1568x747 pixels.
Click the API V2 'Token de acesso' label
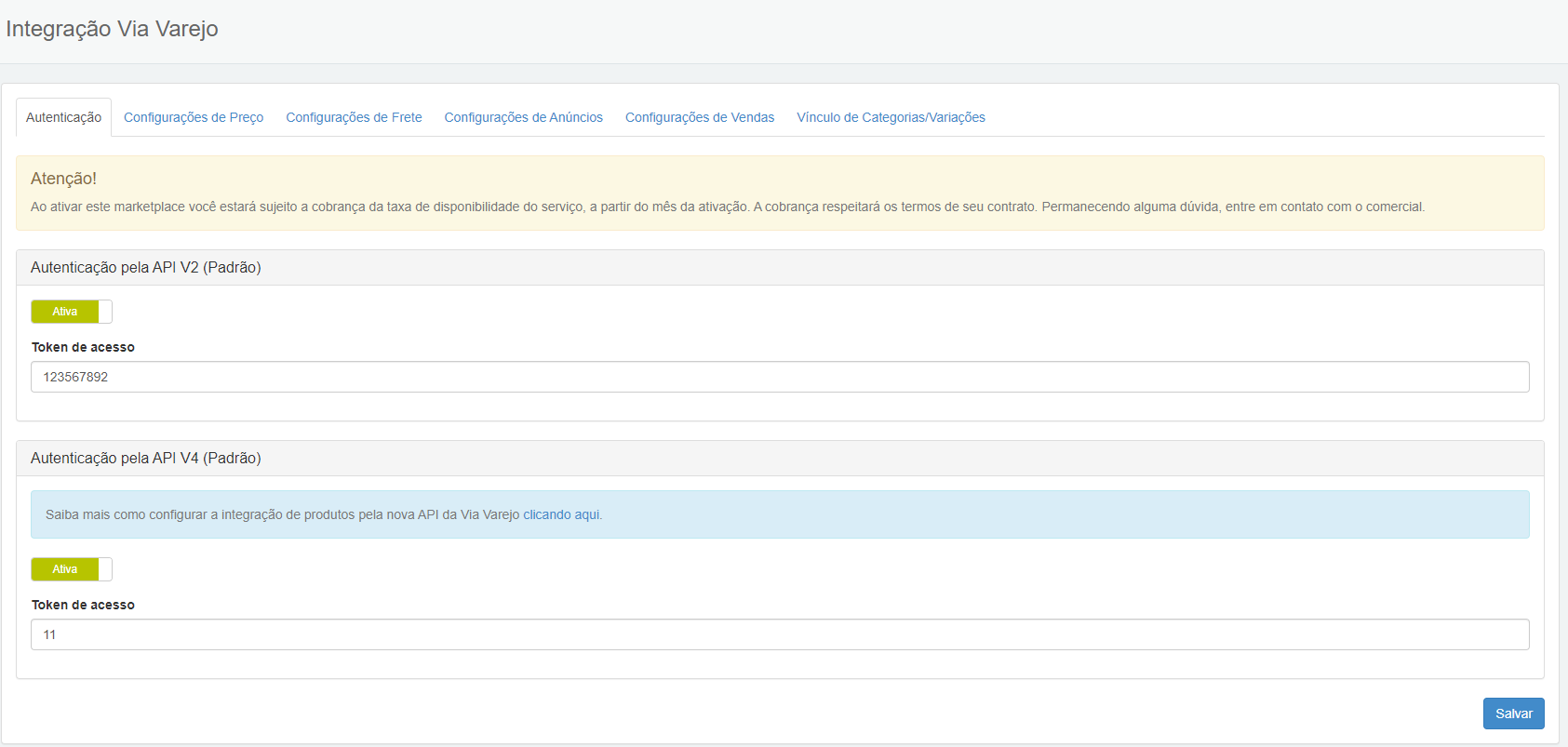pyautogui.click(x=83, y=347)
